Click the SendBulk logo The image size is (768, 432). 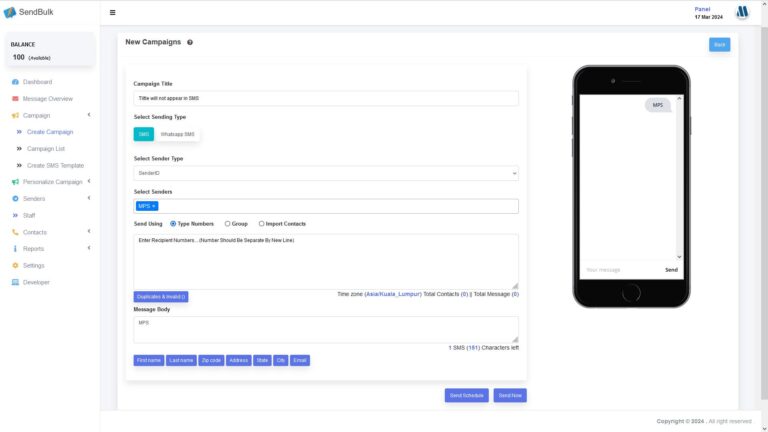click(x=29, y=12)
